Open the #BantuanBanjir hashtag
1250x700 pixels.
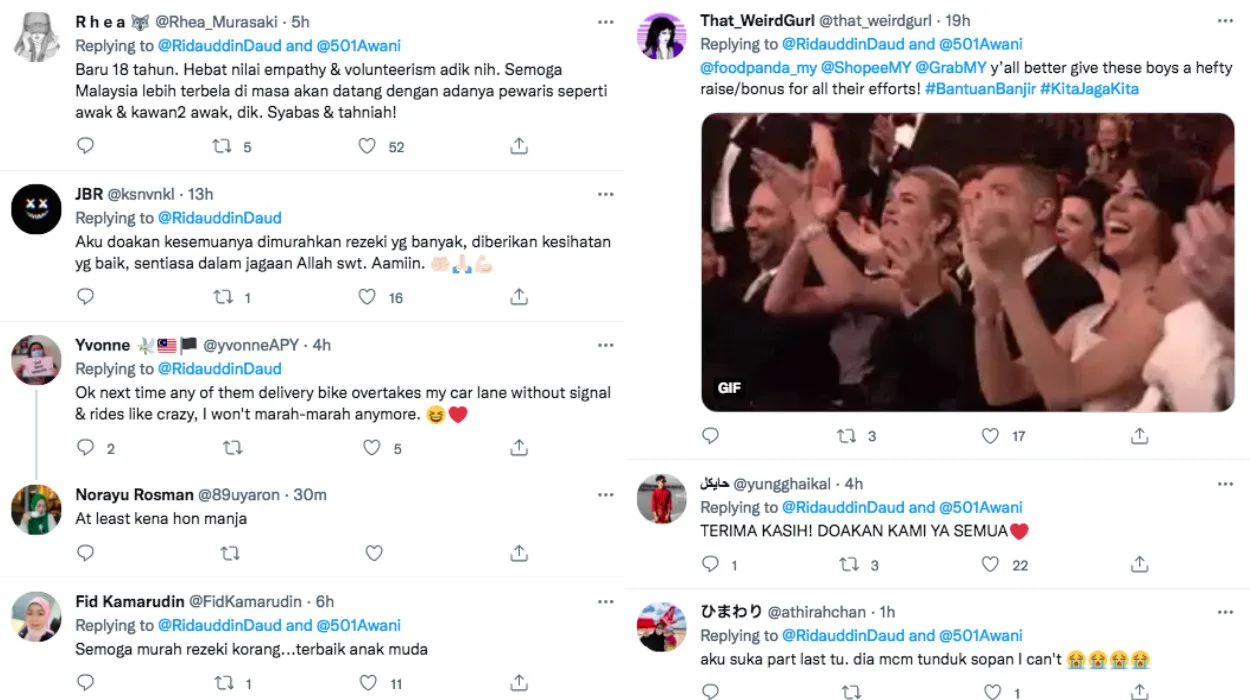(979, 89)
